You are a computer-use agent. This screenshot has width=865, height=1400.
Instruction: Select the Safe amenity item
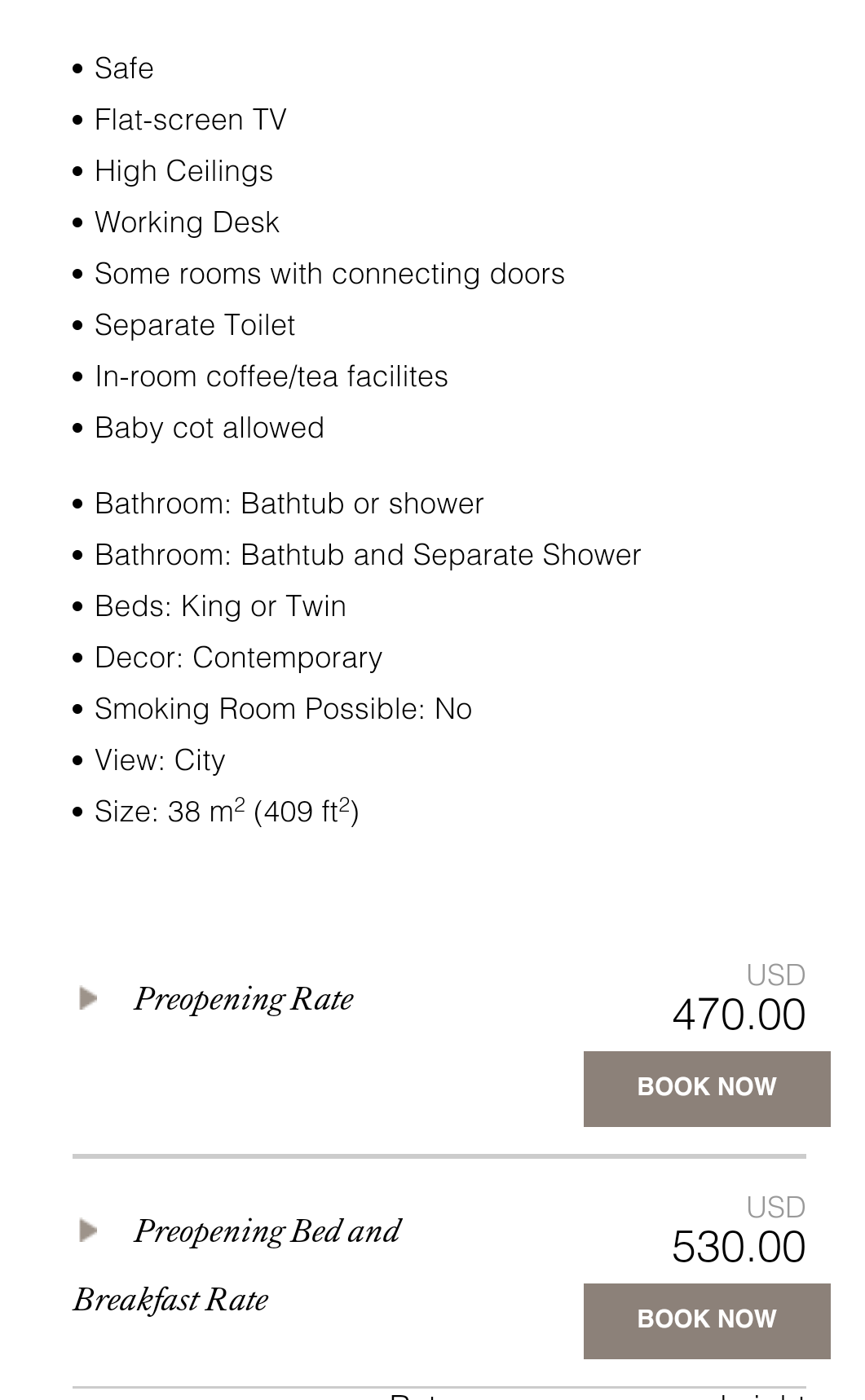coord(124,68)
